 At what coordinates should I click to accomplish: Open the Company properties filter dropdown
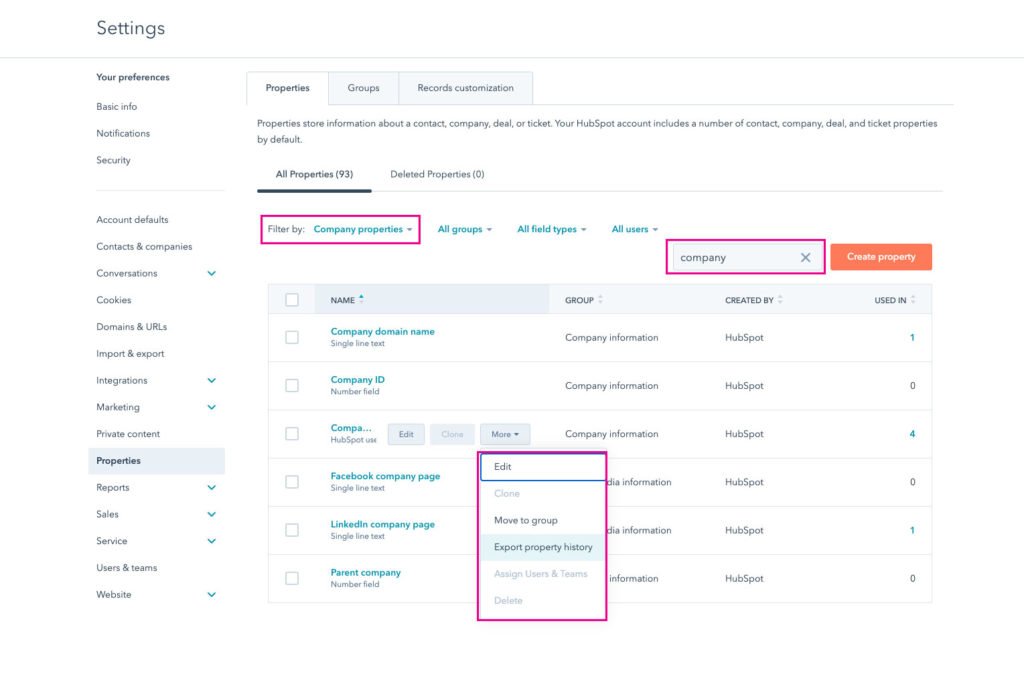click(364, 228)
